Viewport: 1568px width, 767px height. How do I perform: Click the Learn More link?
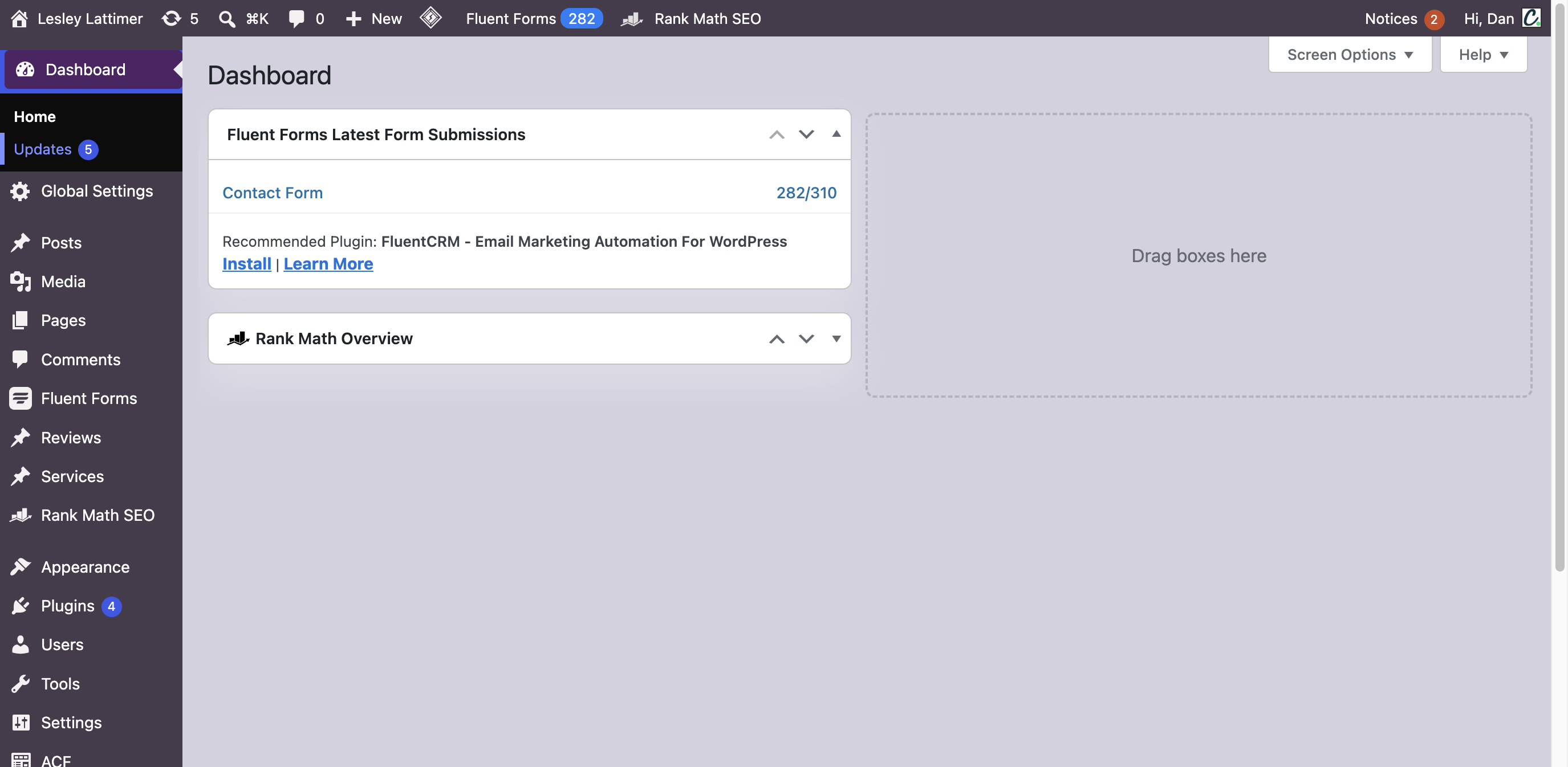328,263
